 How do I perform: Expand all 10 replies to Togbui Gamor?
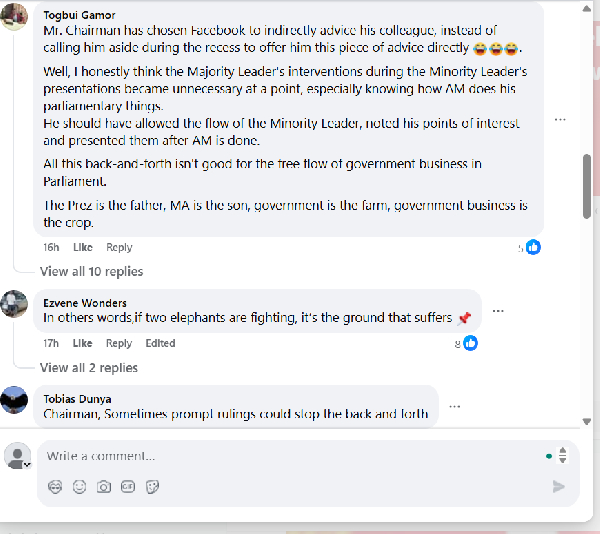(x=91, y=271)
